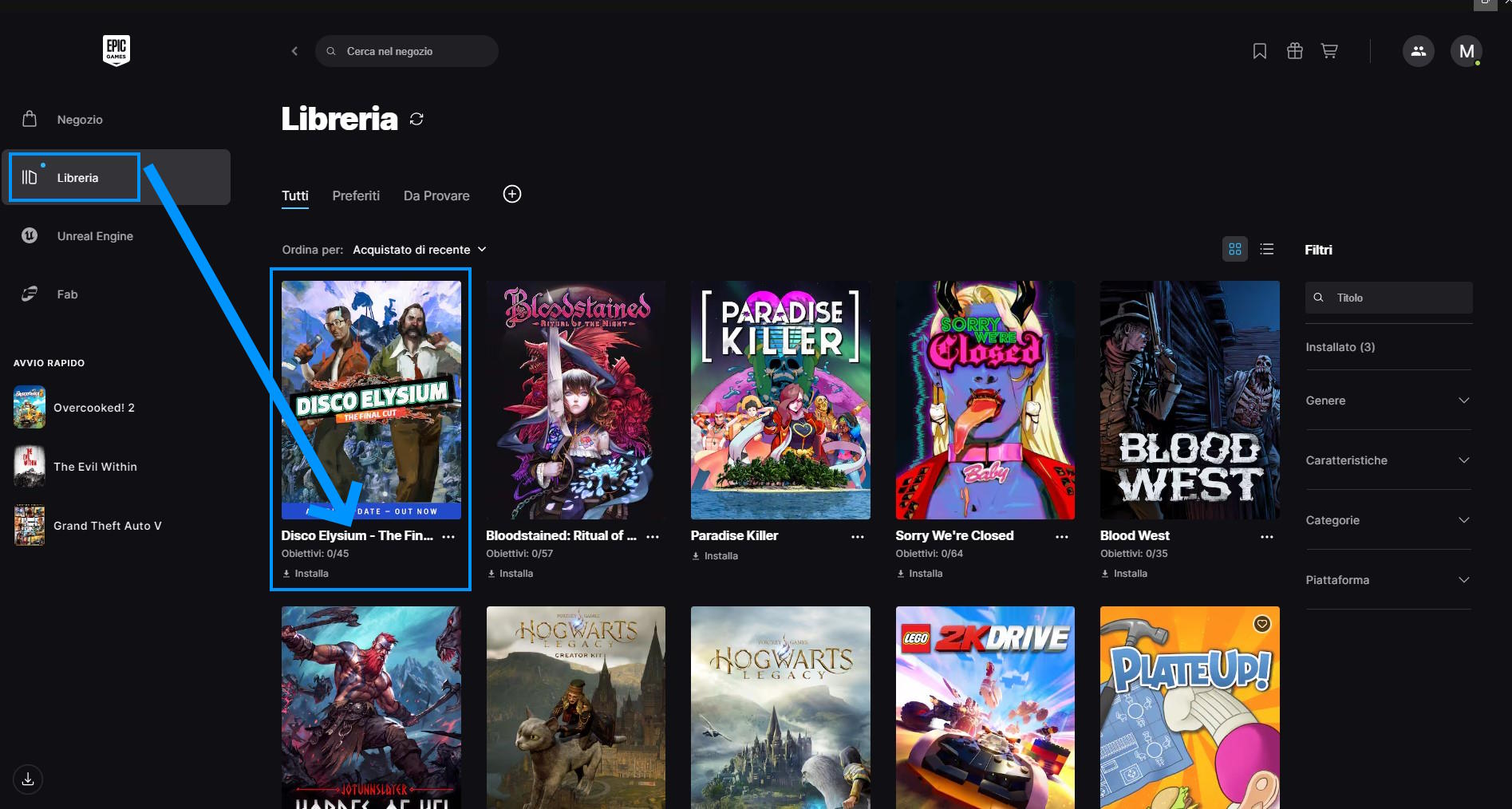Toggle the Installato (3) filter
Image resolution: width=1512 pixels, height=809 pixels.
1340,347
